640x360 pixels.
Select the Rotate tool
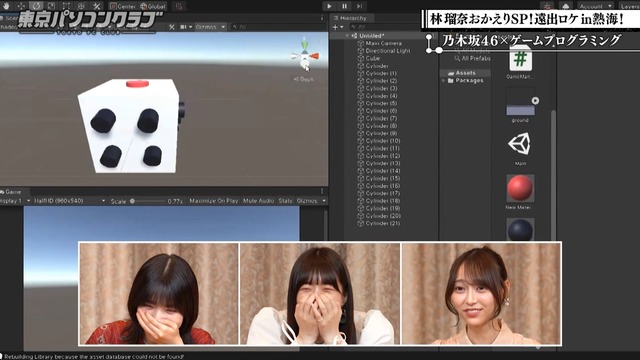click(x=36, y=6)
